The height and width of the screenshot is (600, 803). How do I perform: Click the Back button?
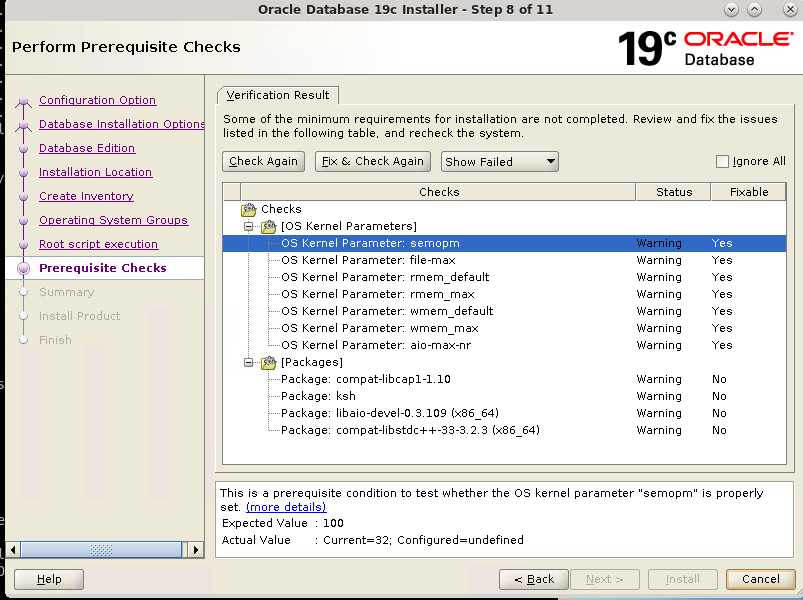534,579
